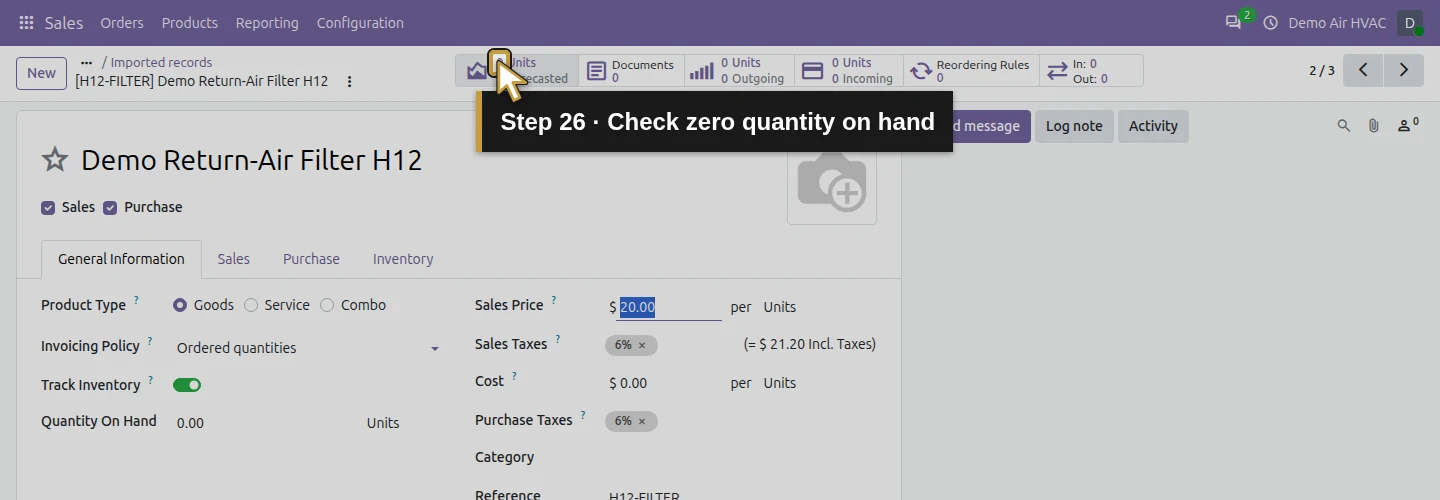
Task: Go to Sales app home
Action: coord(64,22)
